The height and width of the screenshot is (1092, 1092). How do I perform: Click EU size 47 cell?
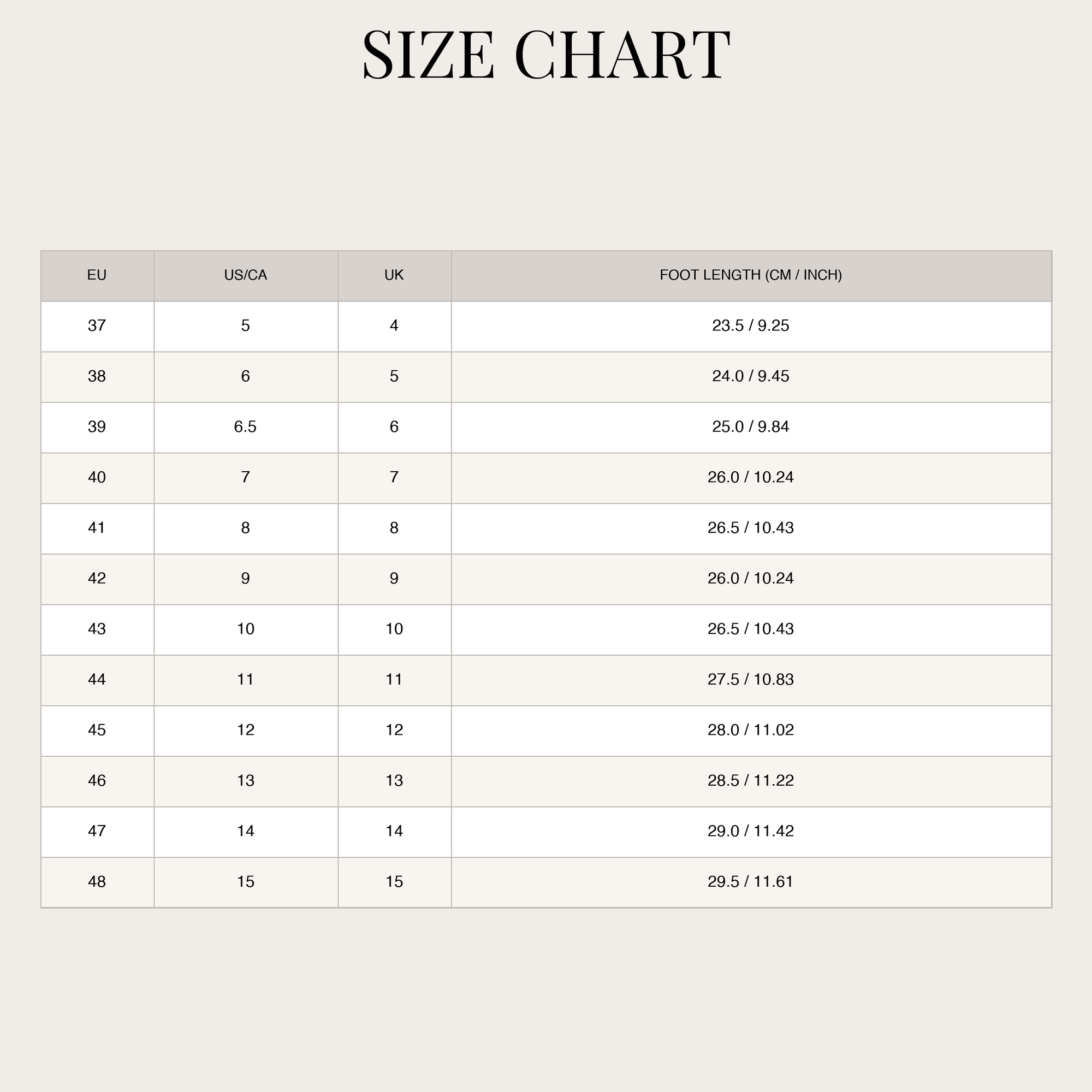(x=97, y=832)
